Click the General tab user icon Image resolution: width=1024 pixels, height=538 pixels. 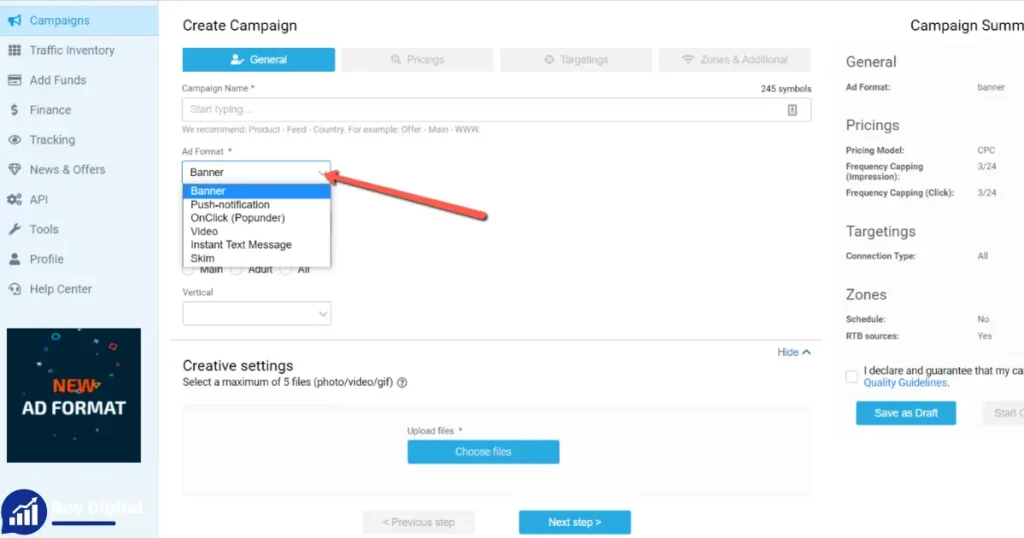(x=237, y=59)
